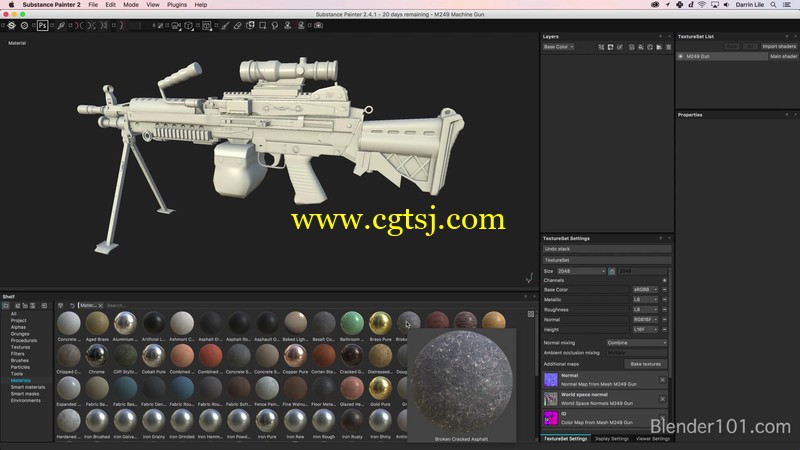Select the Alphas shelf category
This screenshot has height=450, width=800.
(18, 327)
